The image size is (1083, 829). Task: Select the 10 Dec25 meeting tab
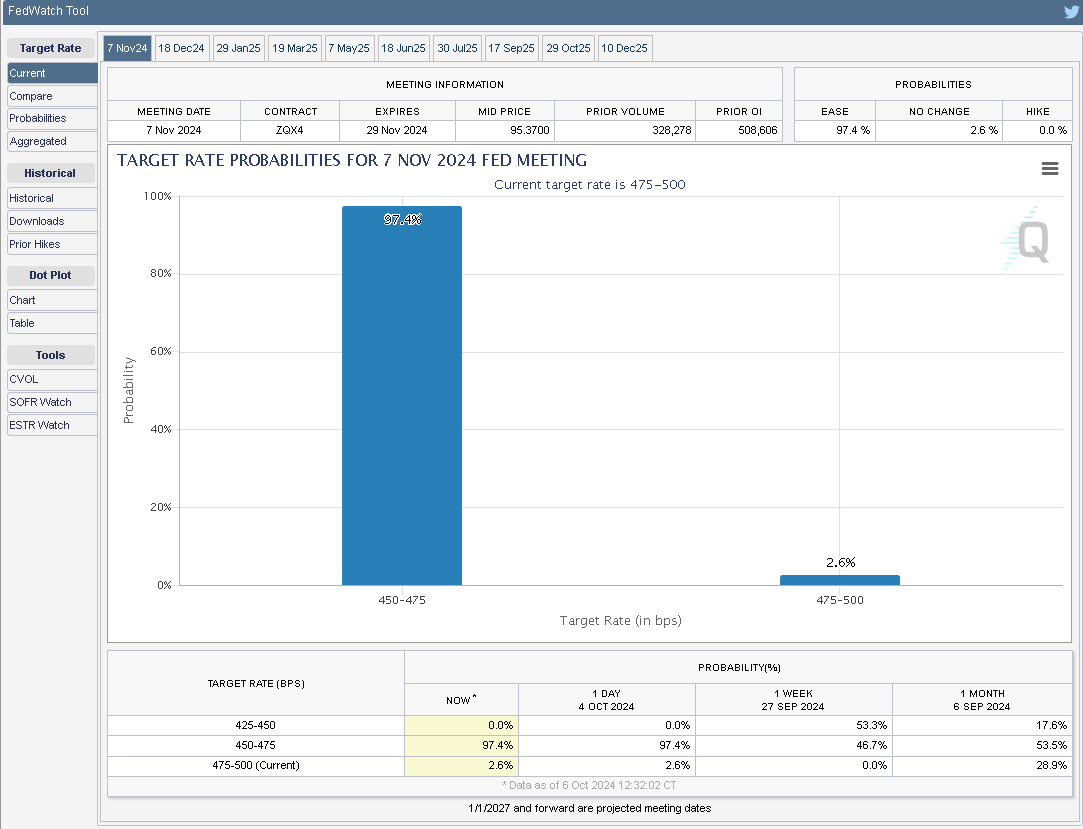[624, 48]
